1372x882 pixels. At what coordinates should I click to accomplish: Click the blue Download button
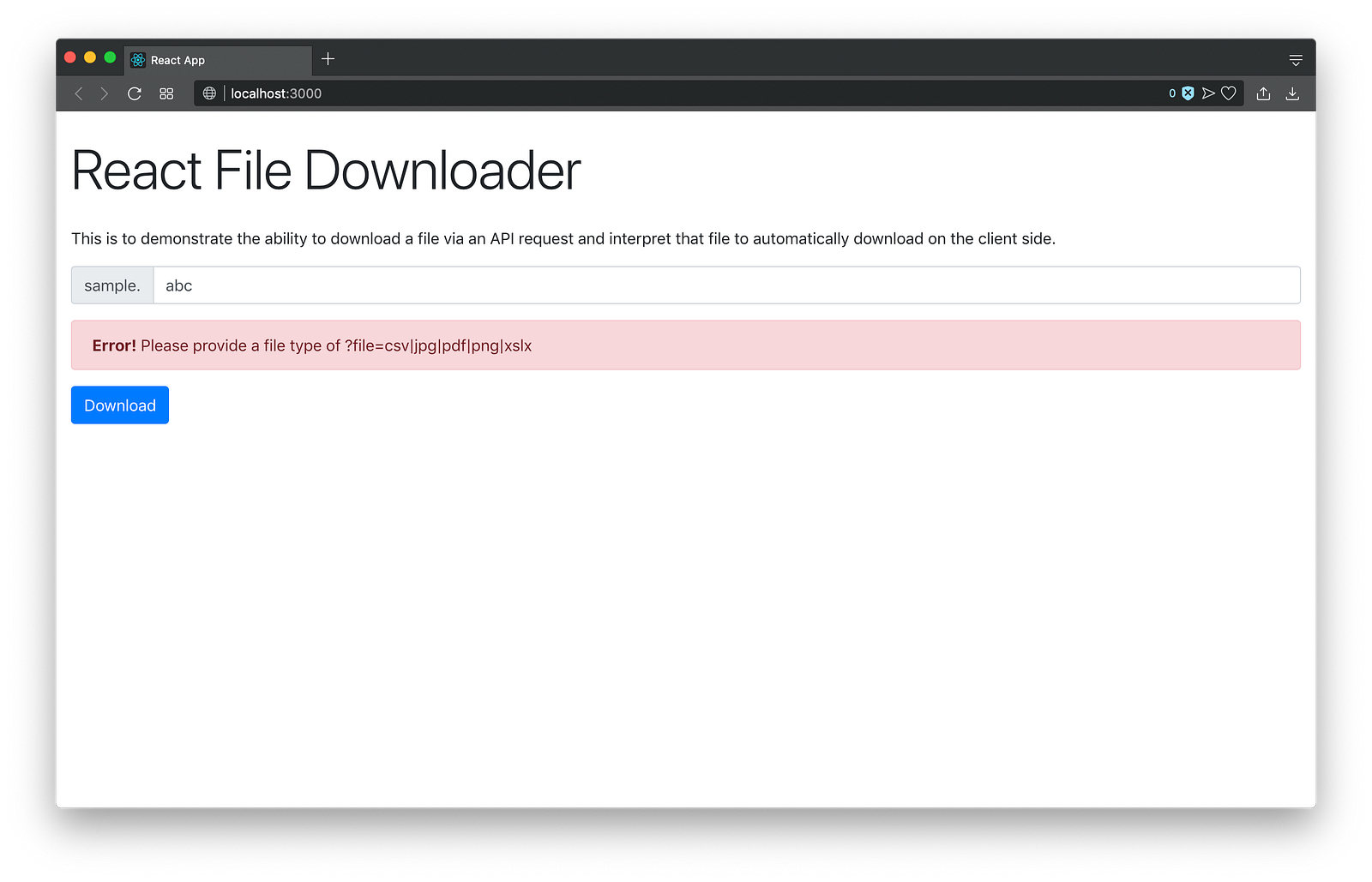tap(120, 405)
